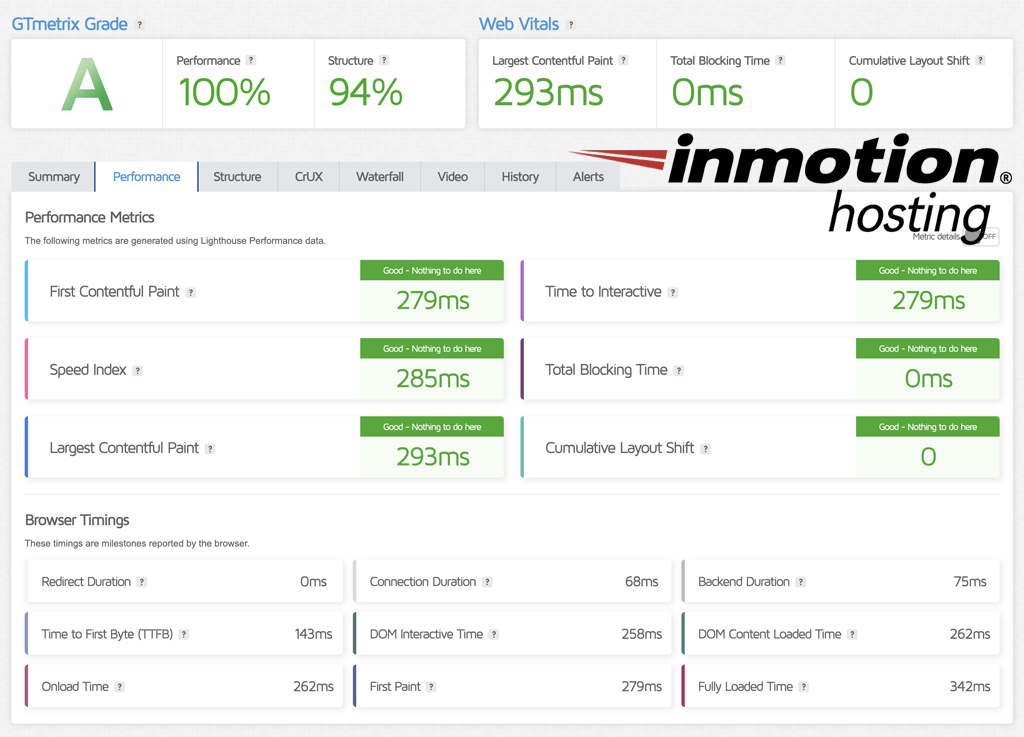This screenshot has width=1024, height=737.
Task: Open help icon for First Paint
Action: point(431,687)
